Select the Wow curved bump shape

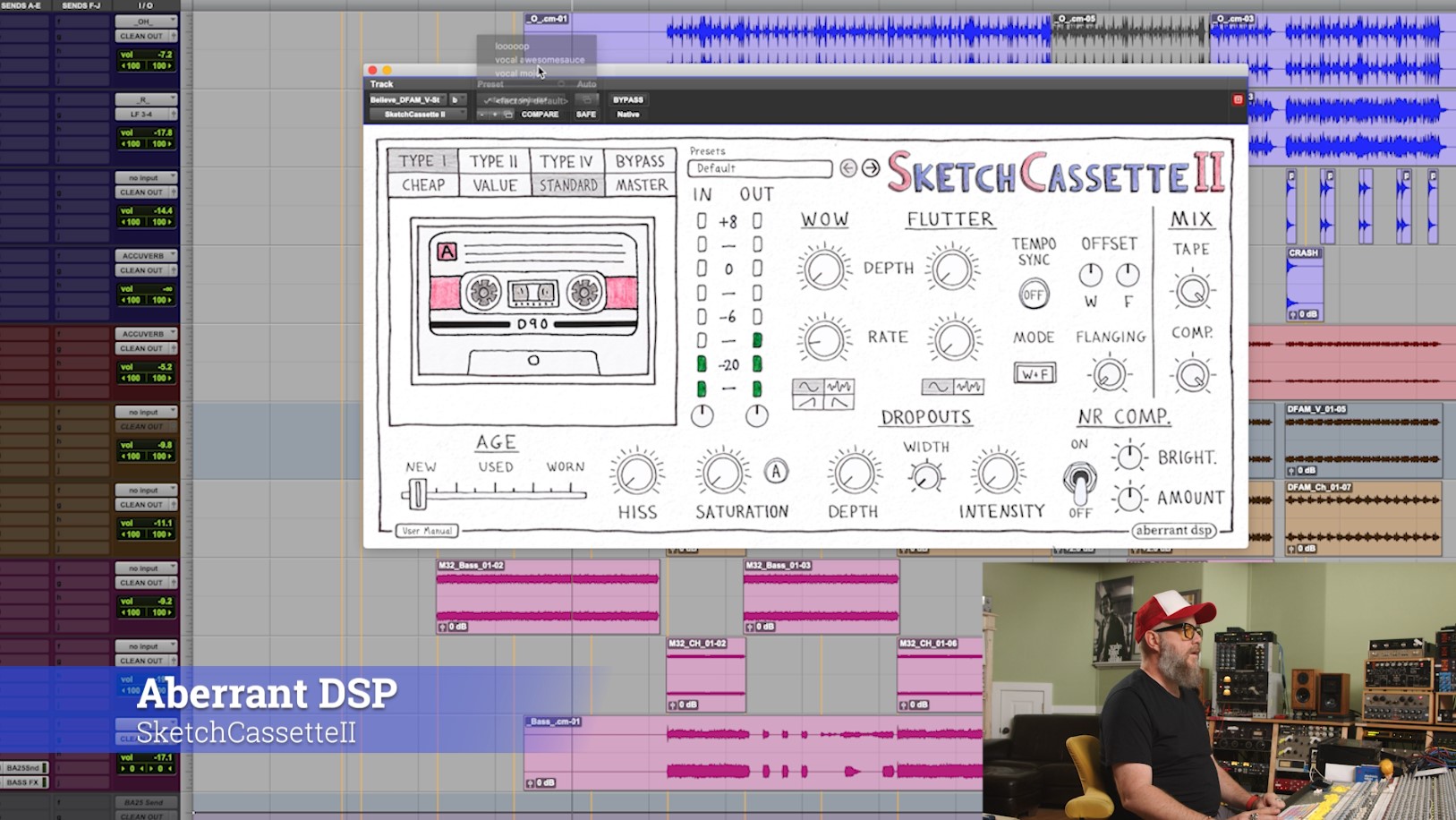tap(839, 402)
